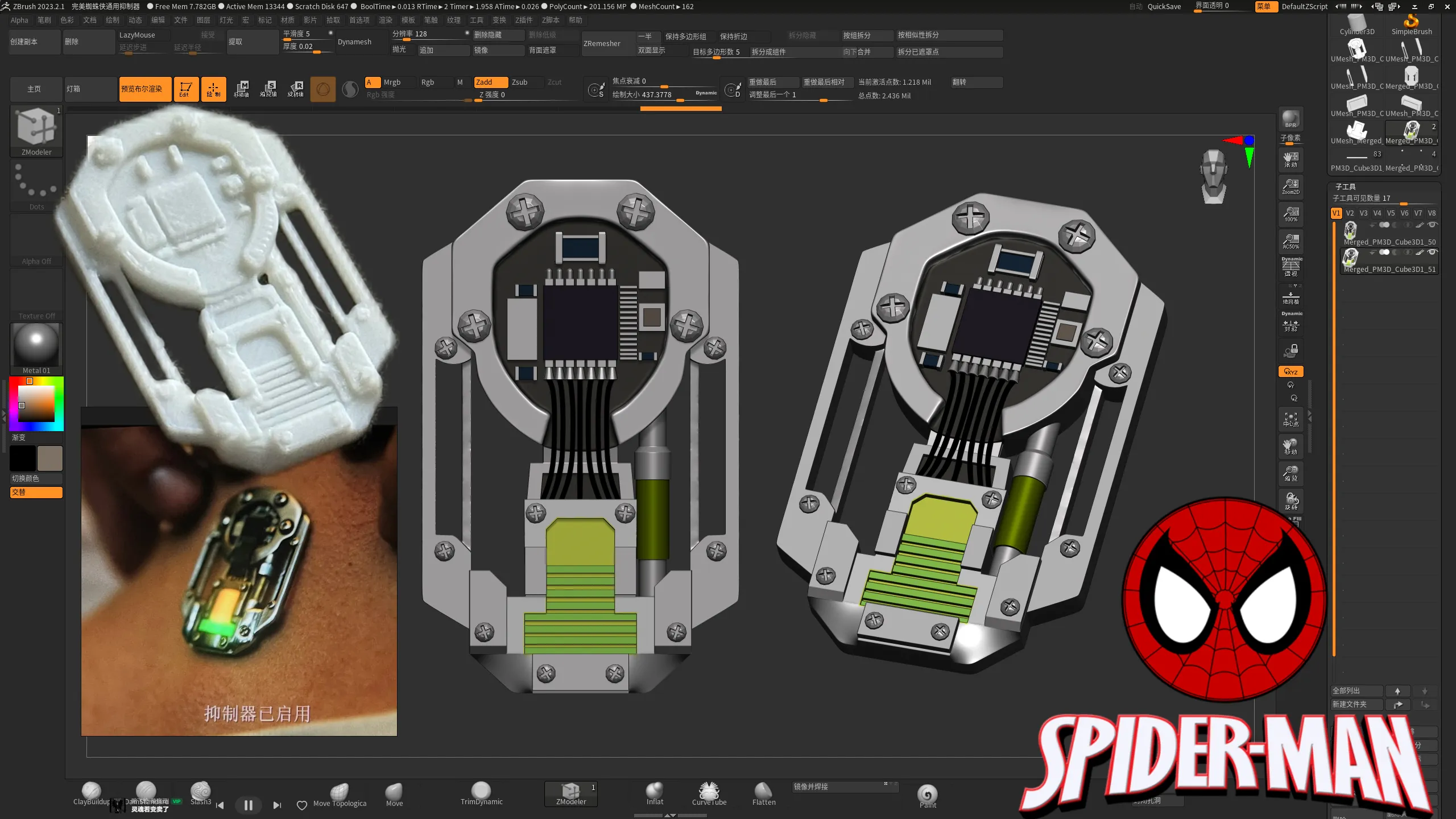Pick a color in the color picker square
The image size is (1456, 819).
tap(36, 403)
